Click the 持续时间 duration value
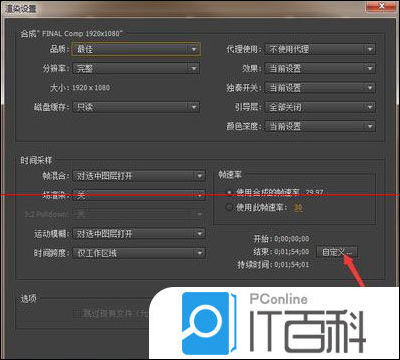This screenshot has height=360, width=400. tap(292, 265)
